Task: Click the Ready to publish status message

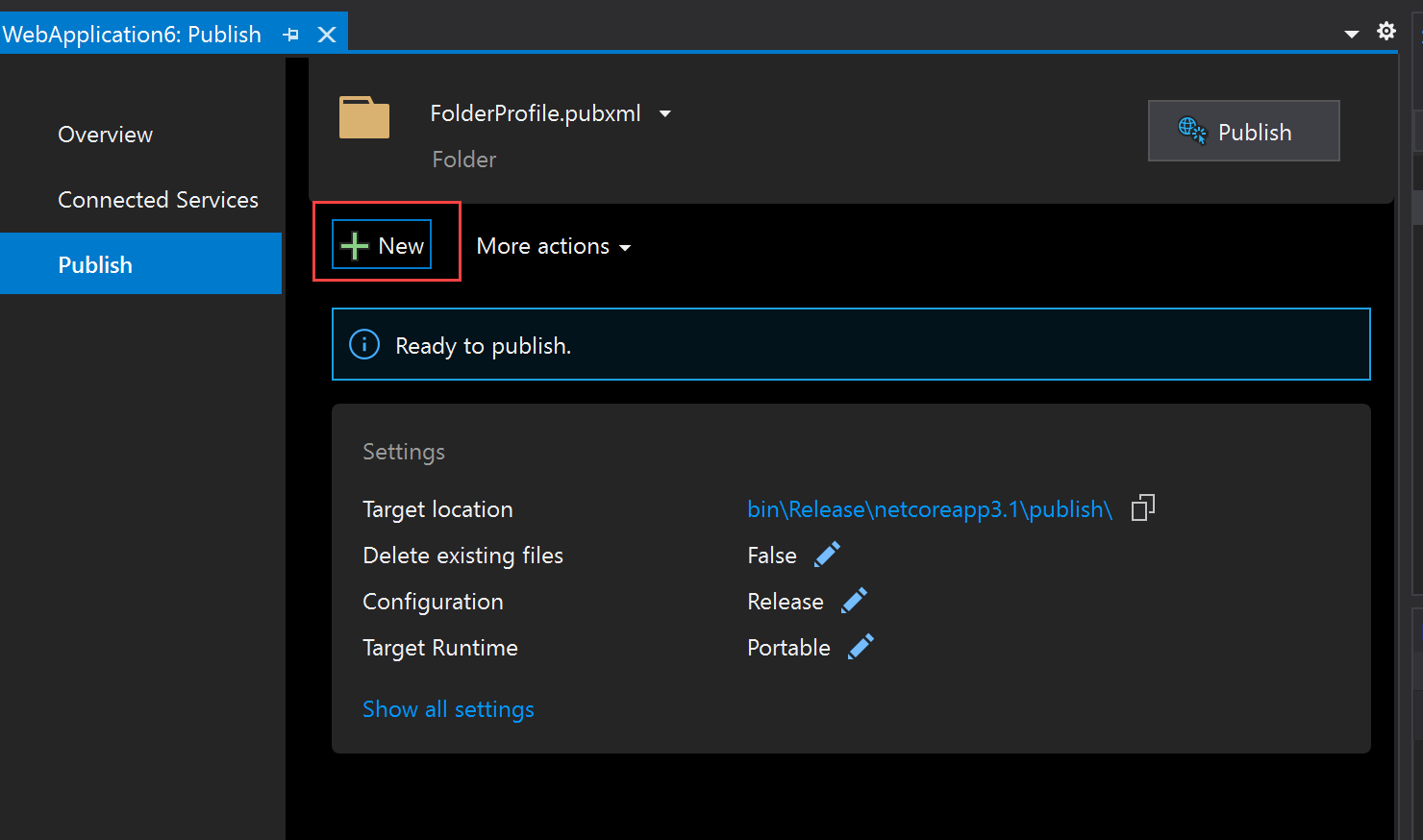Action: point(483,346)
